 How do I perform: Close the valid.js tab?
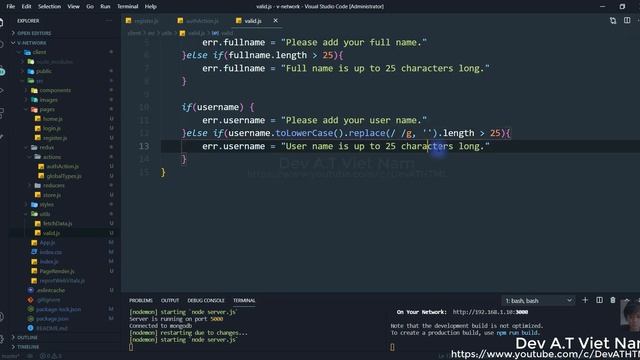point(276,20)
